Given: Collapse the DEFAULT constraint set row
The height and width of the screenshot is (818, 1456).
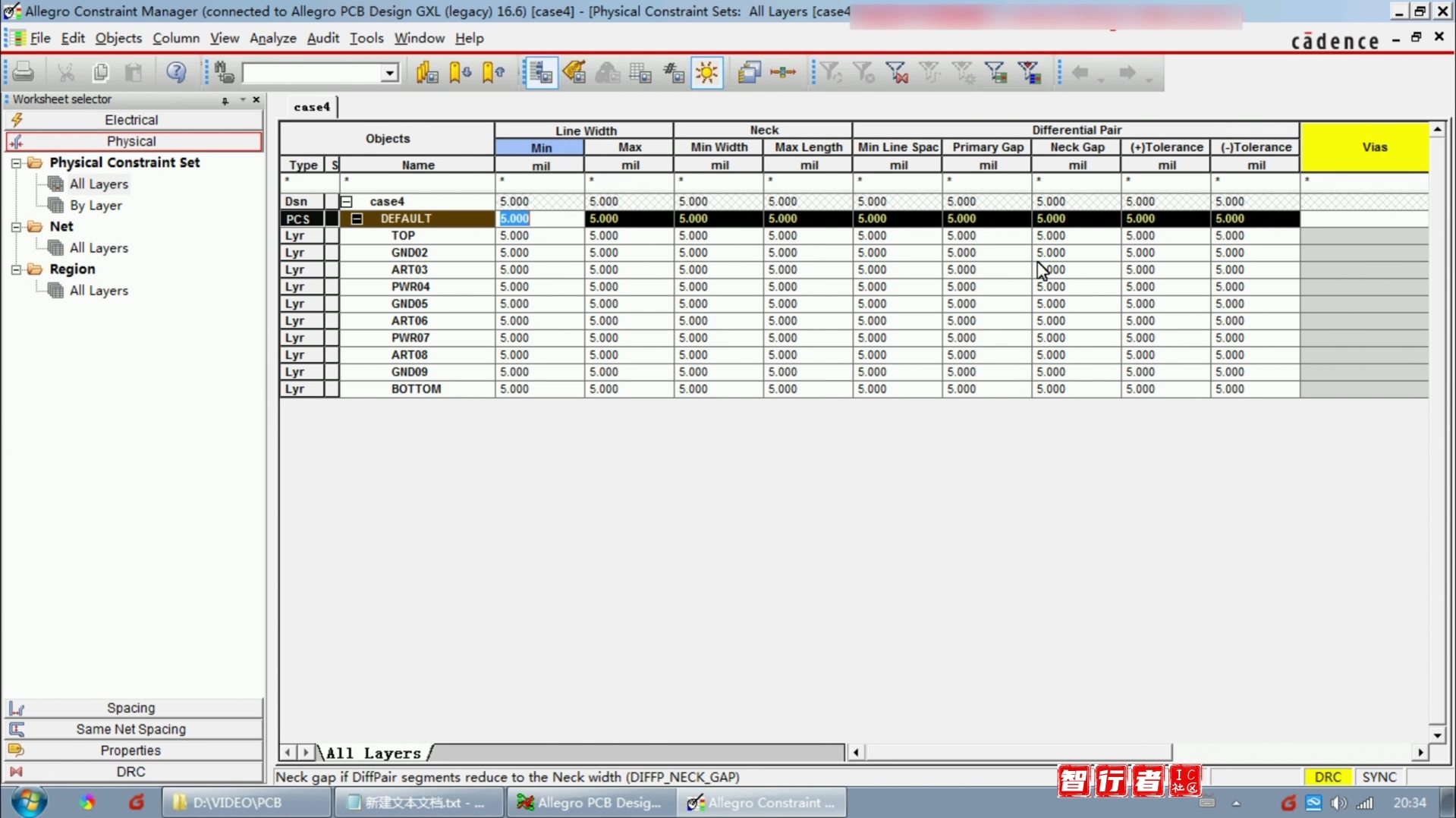Looking at the screenshot, I should tap(357, 219).
